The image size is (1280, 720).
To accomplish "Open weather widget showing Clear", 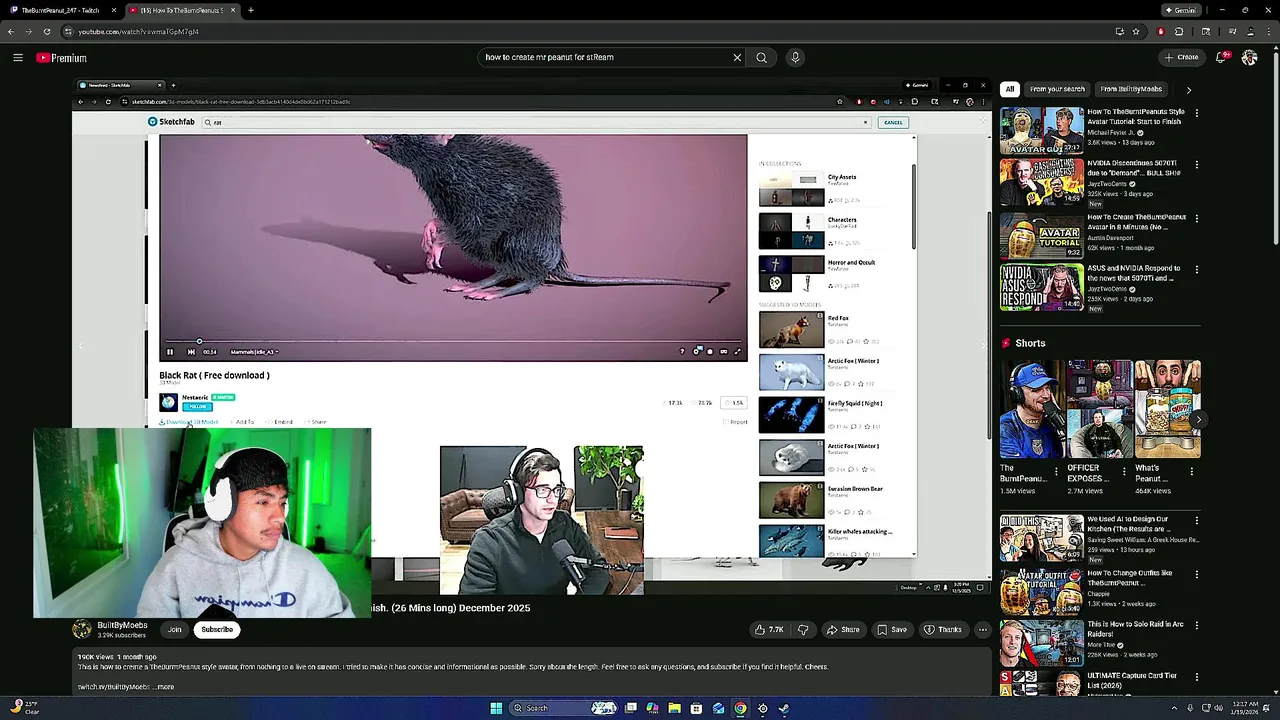I will (24, 708).
